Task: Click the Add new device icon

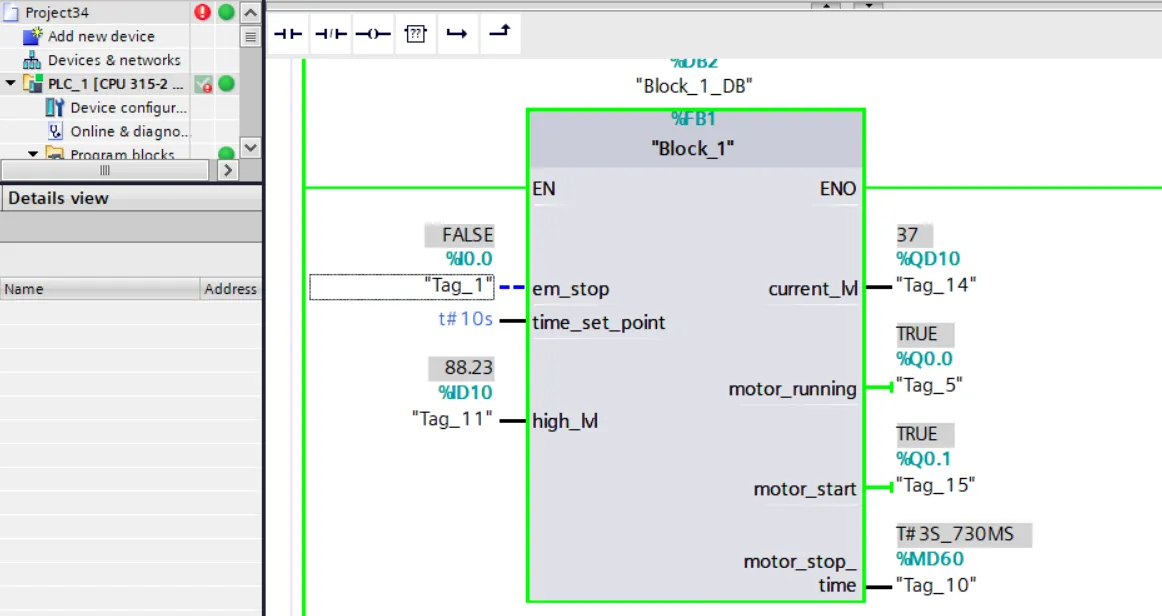Action: pos(33,36)
